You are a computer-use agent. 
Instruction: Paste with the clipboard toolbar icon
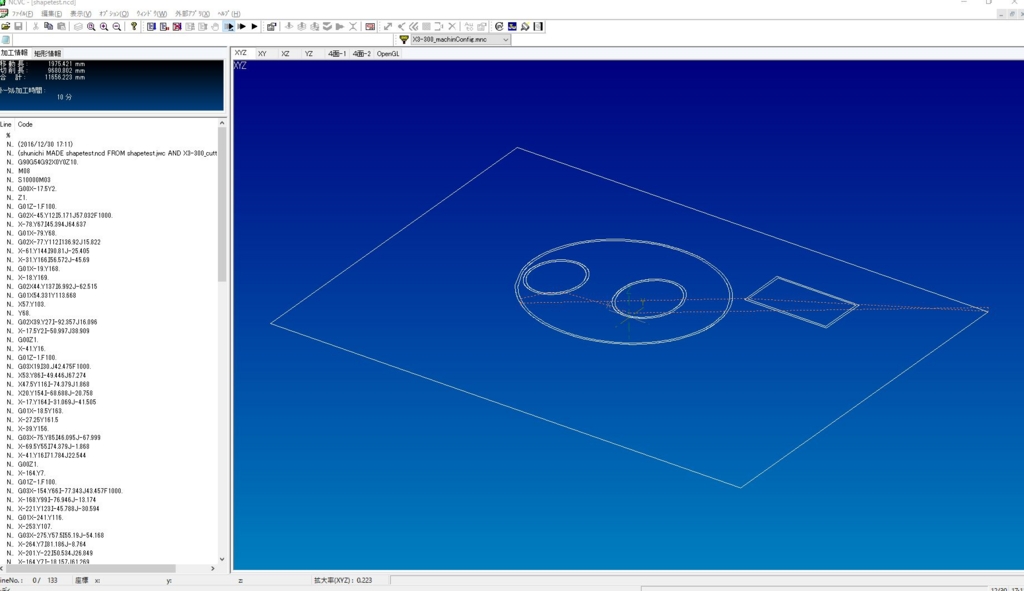click(x=61, y=26)
